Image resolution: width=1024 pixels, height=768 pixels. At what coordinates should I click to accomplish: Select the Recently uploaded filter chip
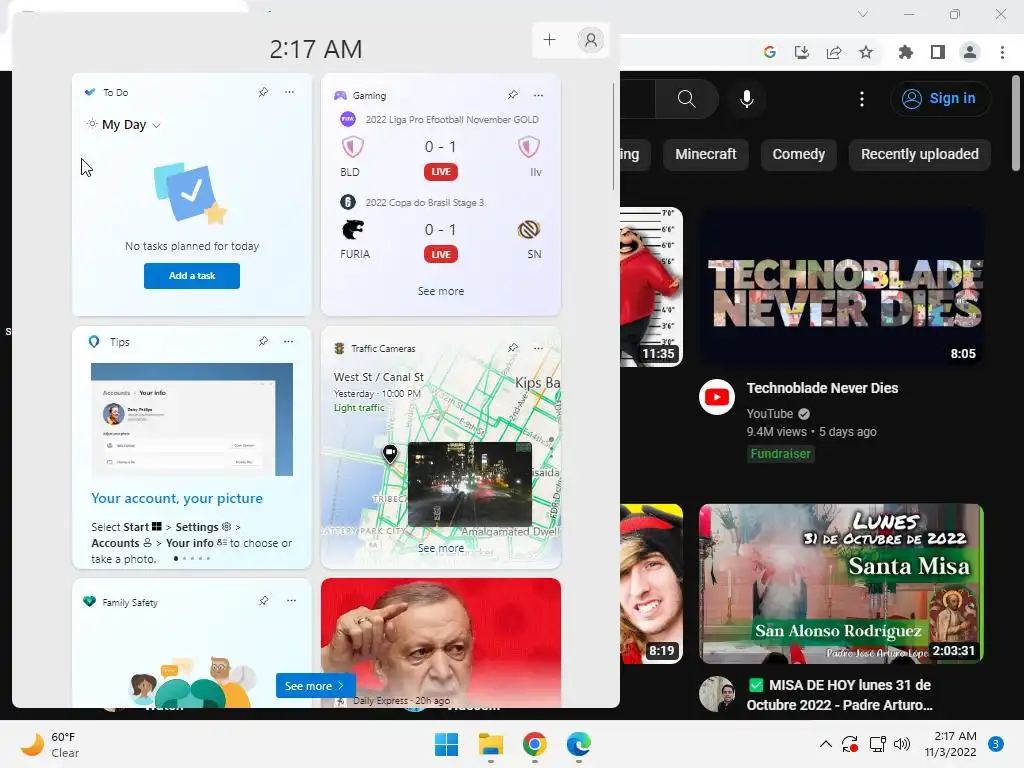[920, 154]
